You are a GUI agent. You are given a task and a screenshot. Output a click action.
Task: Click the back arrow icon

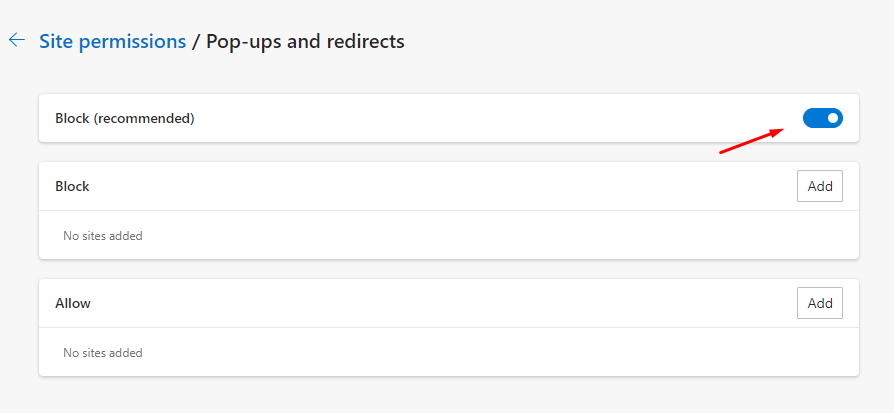(17, 41)
